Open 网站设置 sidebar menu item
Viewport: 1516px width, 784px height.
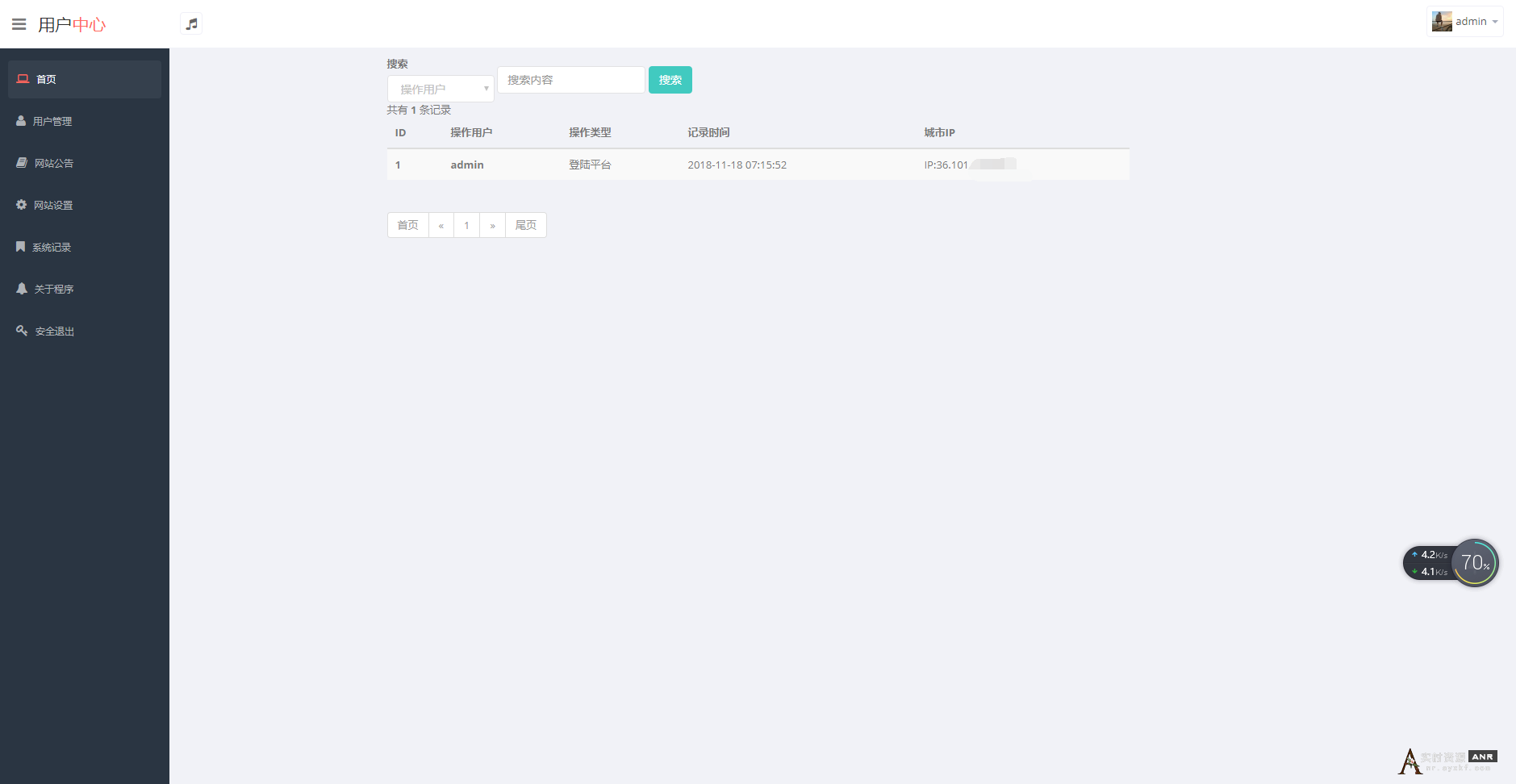pos(85,205)
